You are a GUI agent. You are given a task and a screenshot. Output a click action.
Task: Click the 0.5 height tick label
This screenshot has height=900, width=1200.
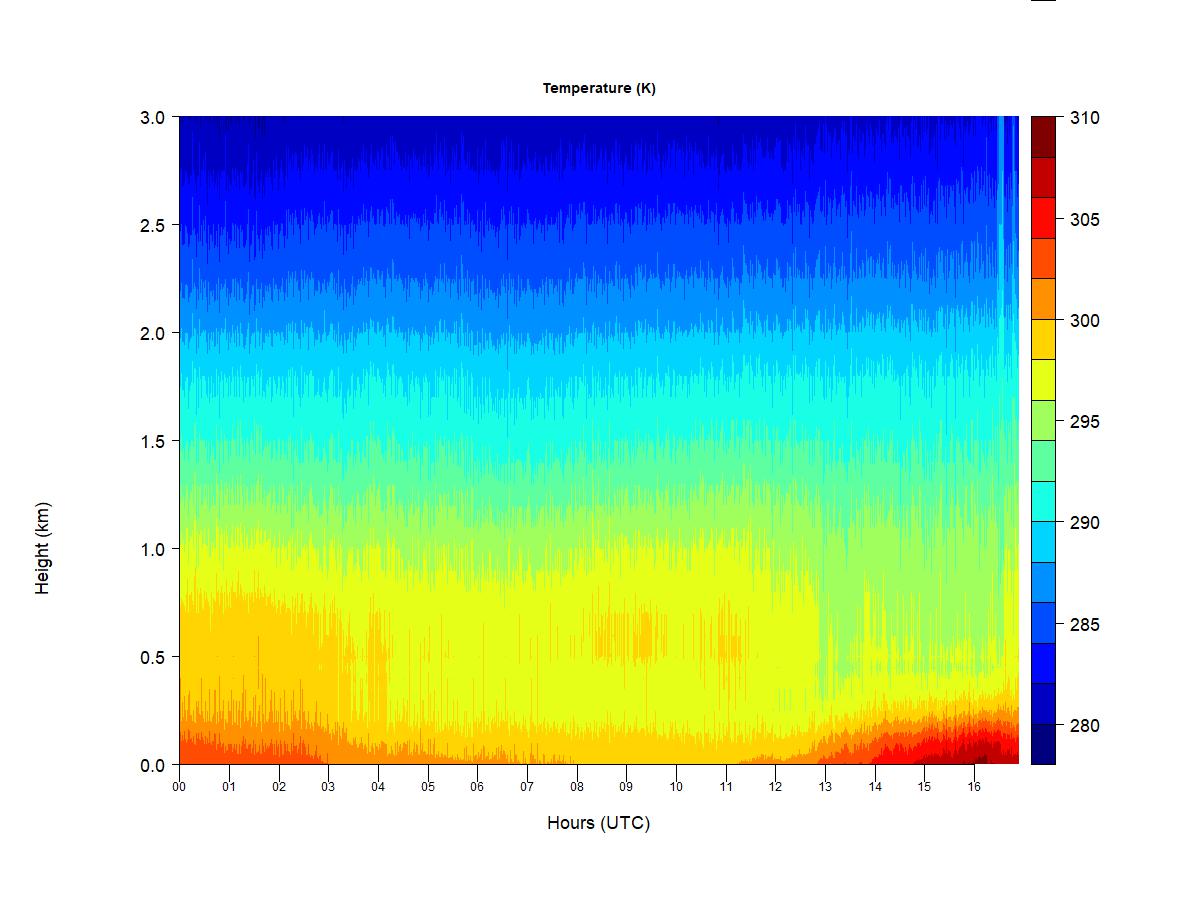coord(152,657)
